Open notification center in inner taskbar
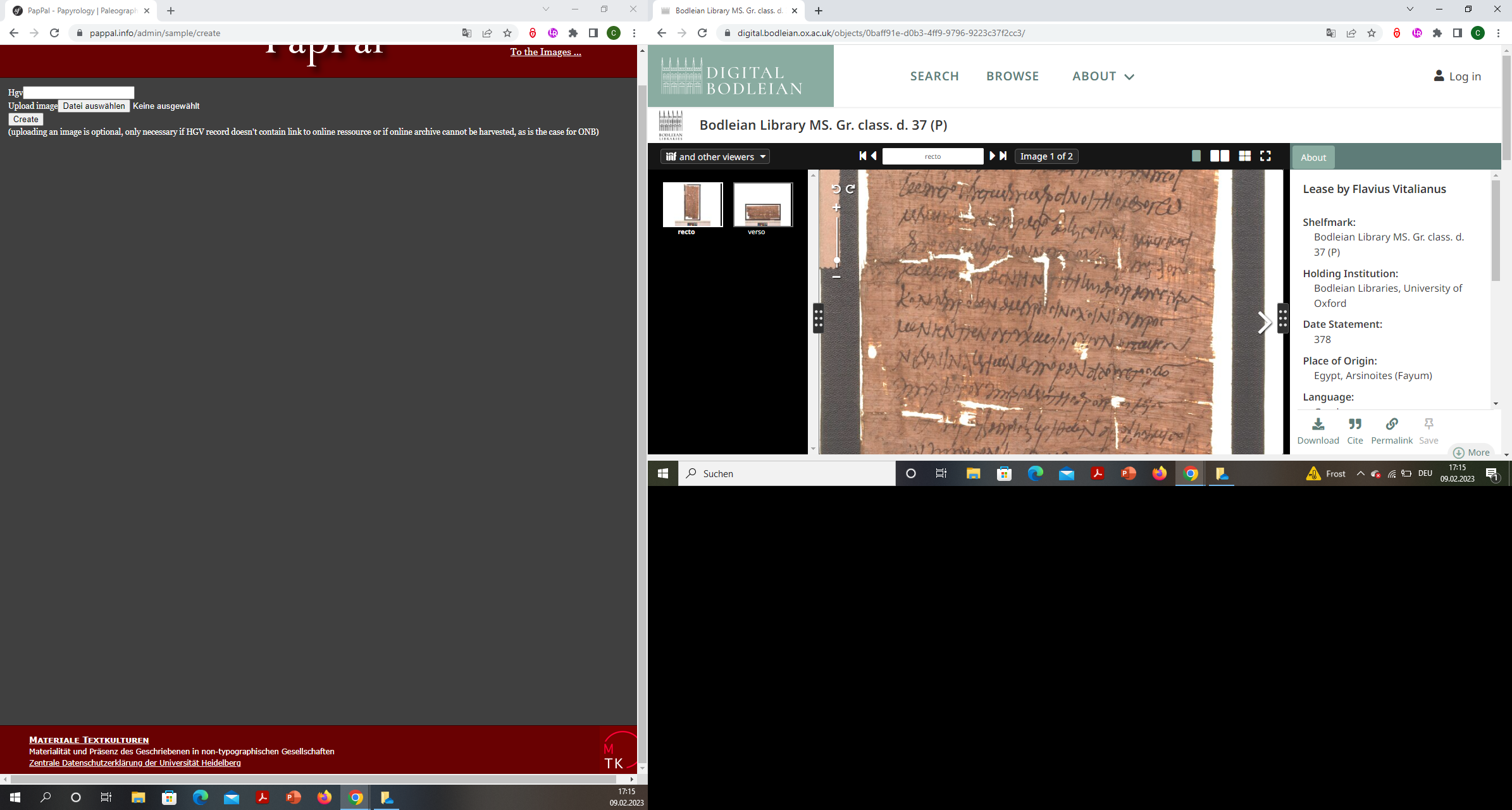1512x810 pixels. click(1492, 474)
